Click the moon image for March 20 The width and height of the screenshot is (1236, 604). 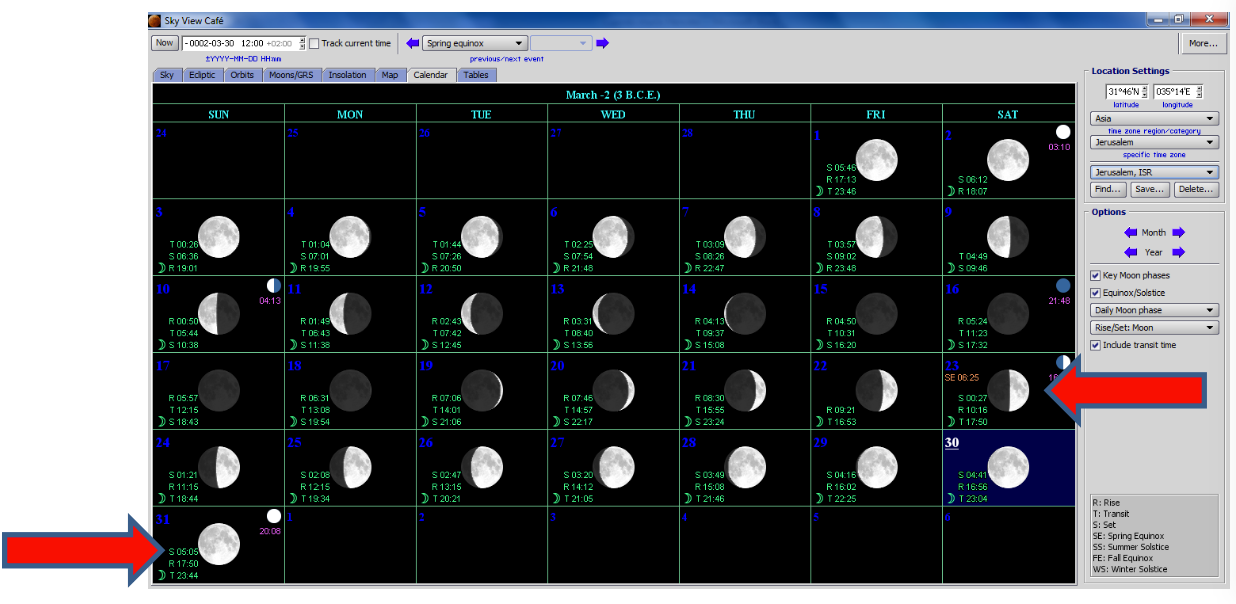point(613,391)
